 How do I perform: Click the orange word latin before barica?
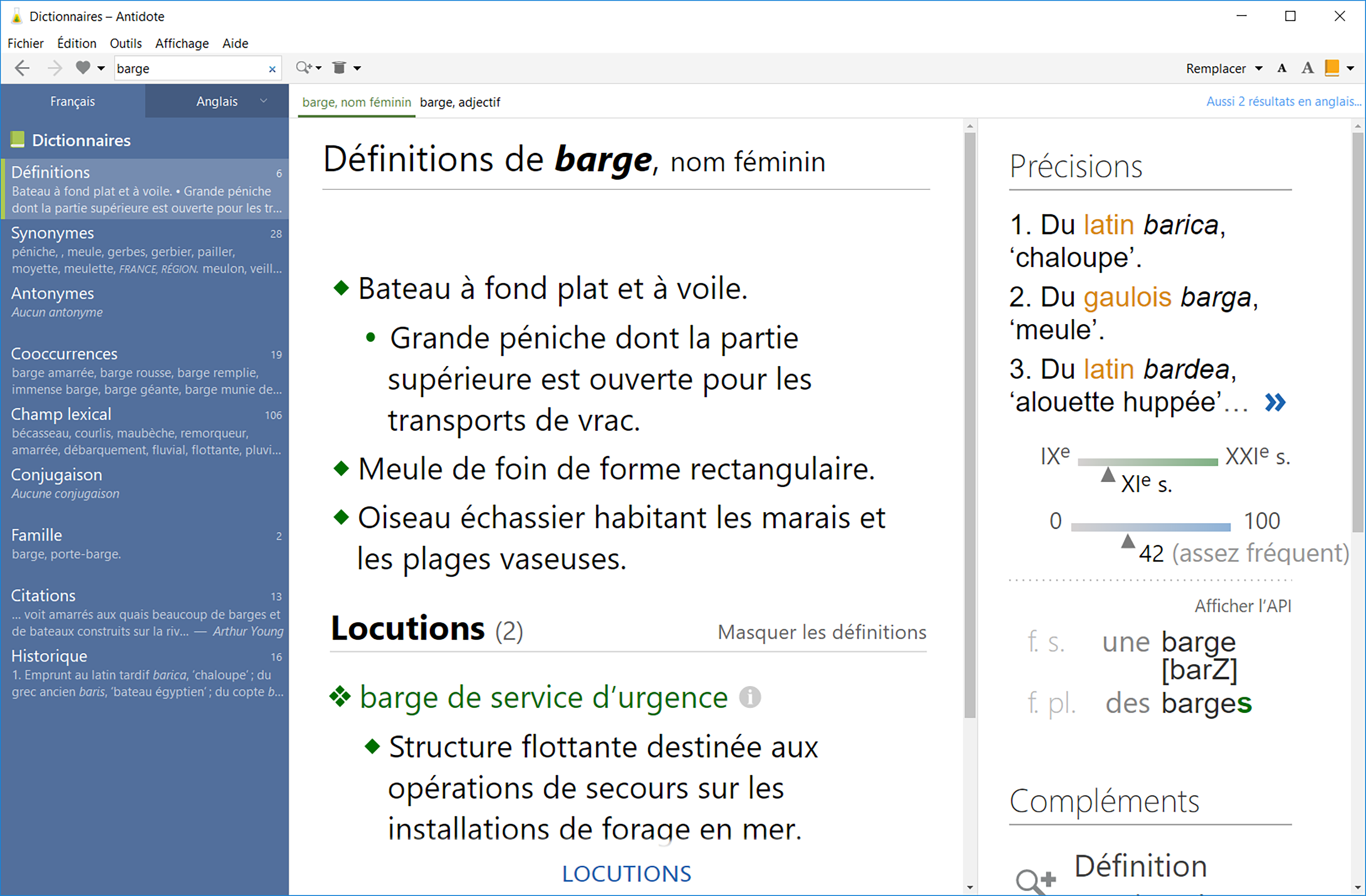click(x=1108, y=224)
